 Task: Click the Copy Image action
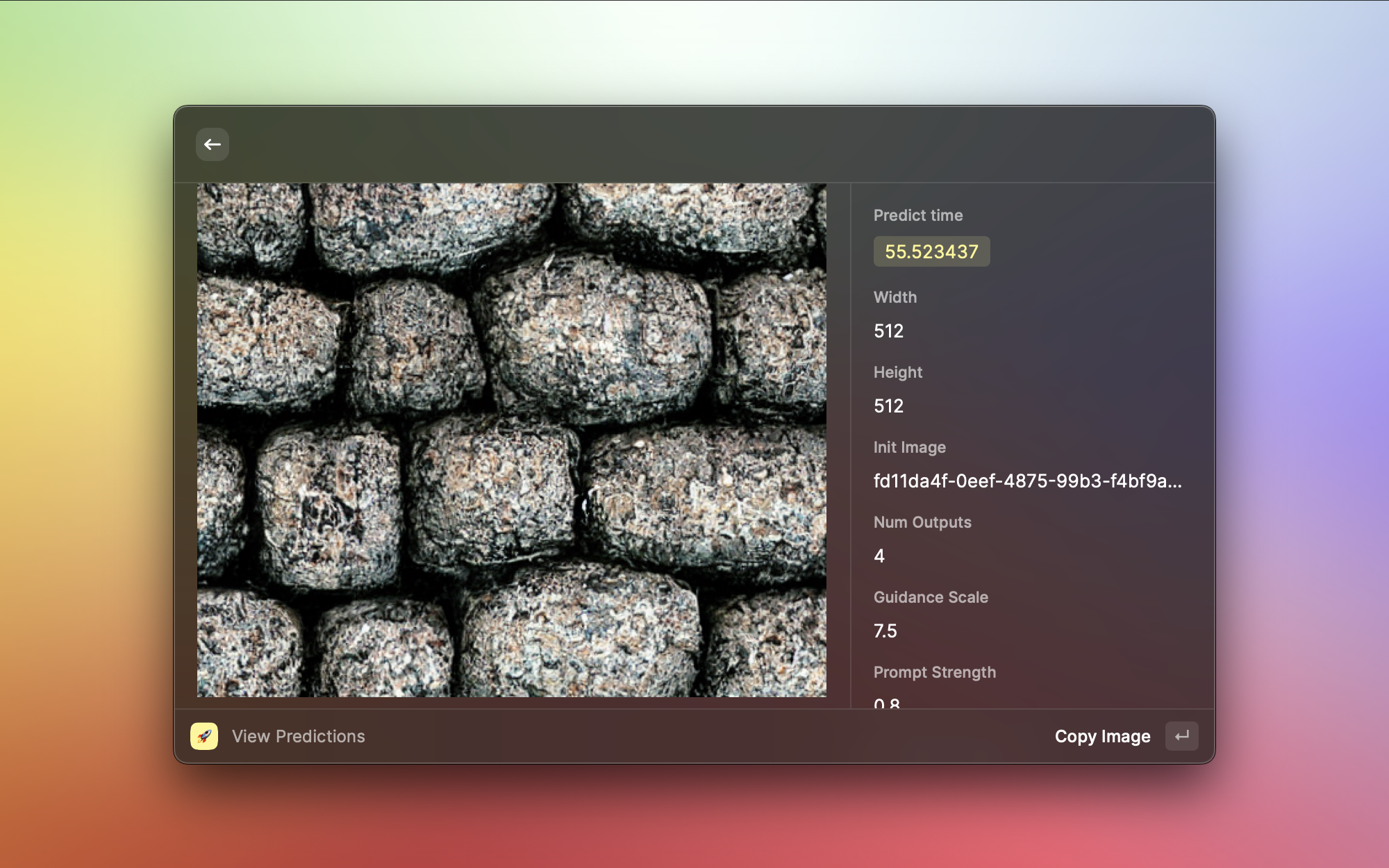click(1102, 736)
